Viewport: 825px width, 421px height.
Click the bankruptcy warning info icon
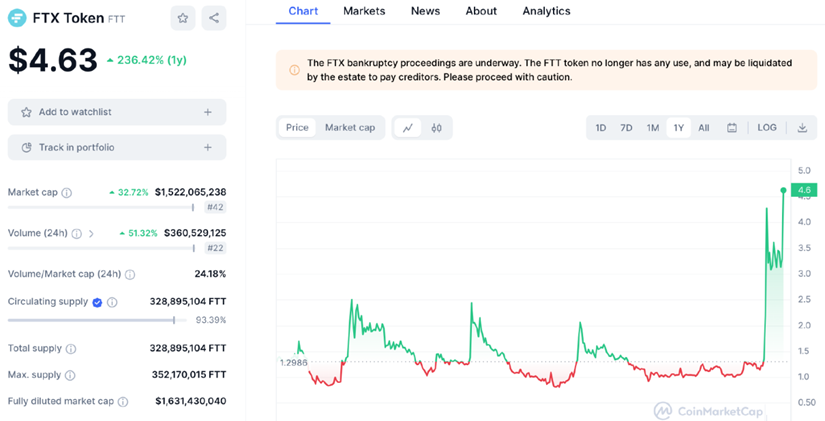pos(294,70)
